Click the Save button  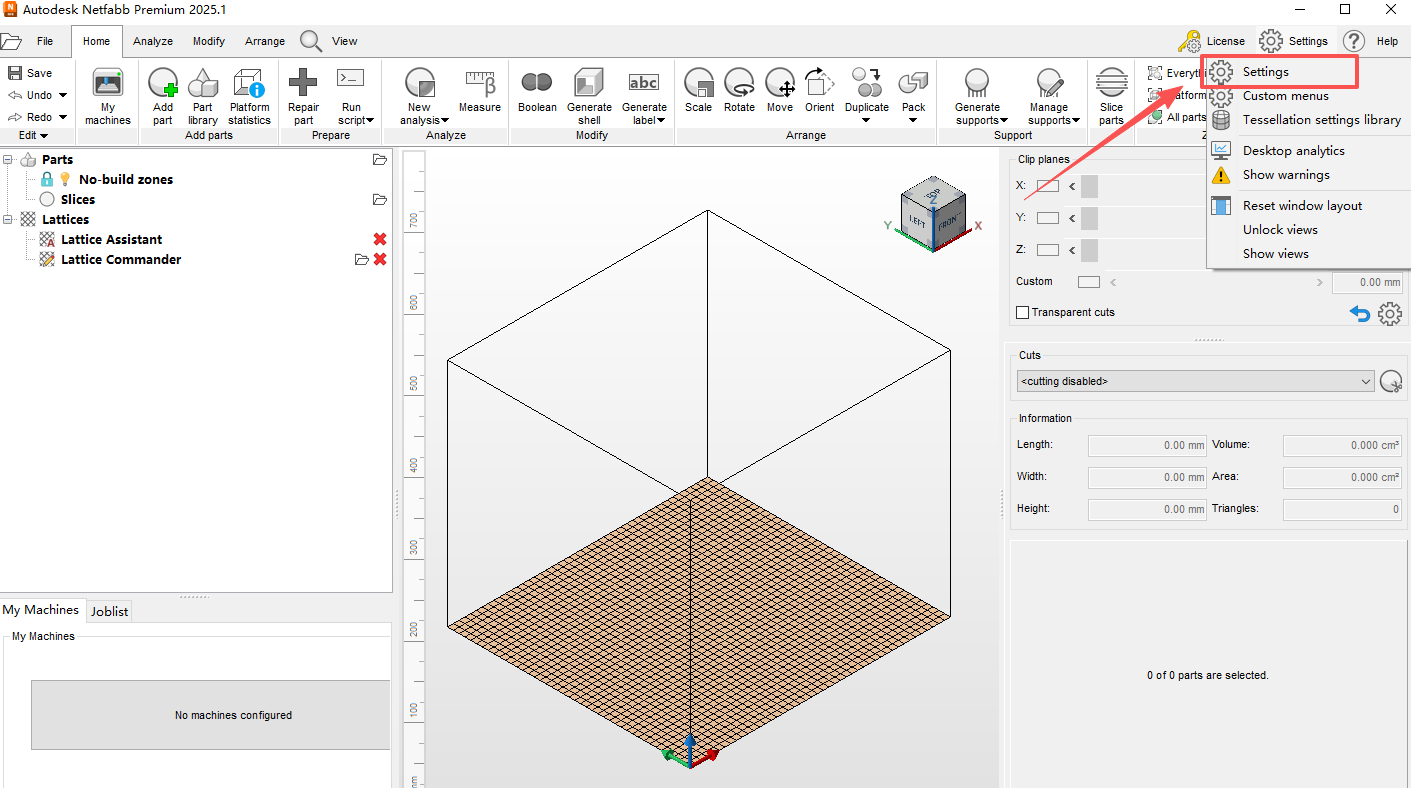30,73
